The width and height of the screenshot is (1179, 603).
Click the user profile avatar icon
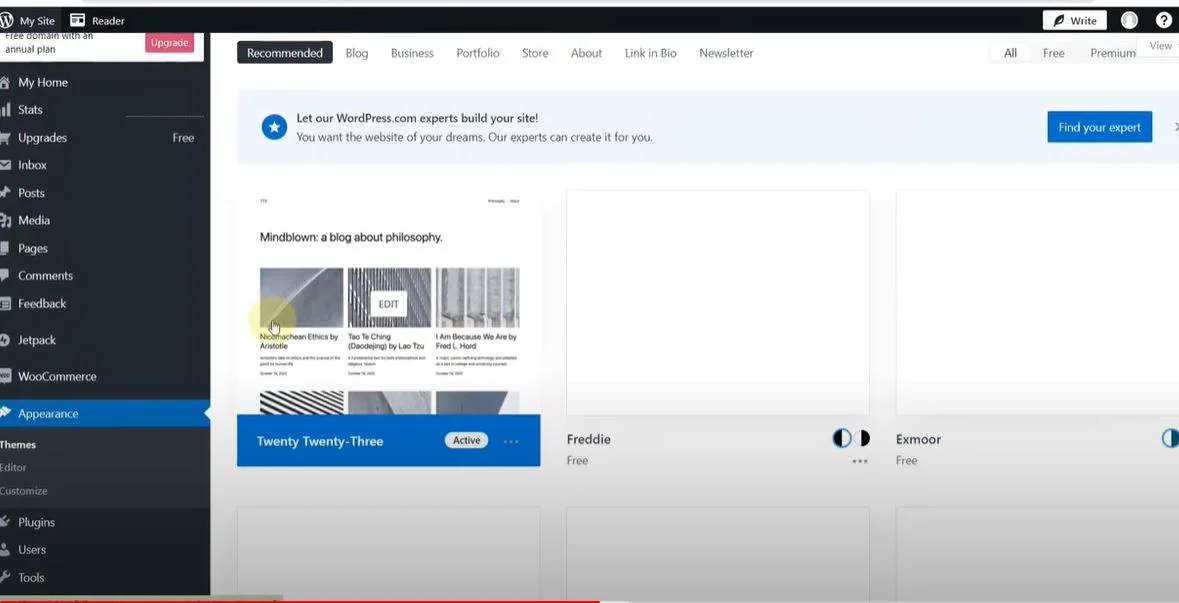[x=1129, y=20]
